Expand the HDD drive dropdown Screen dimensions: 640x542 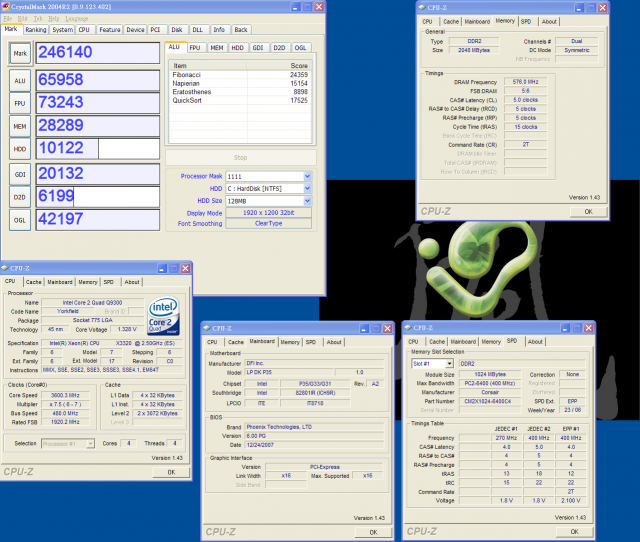click(307, 189)
